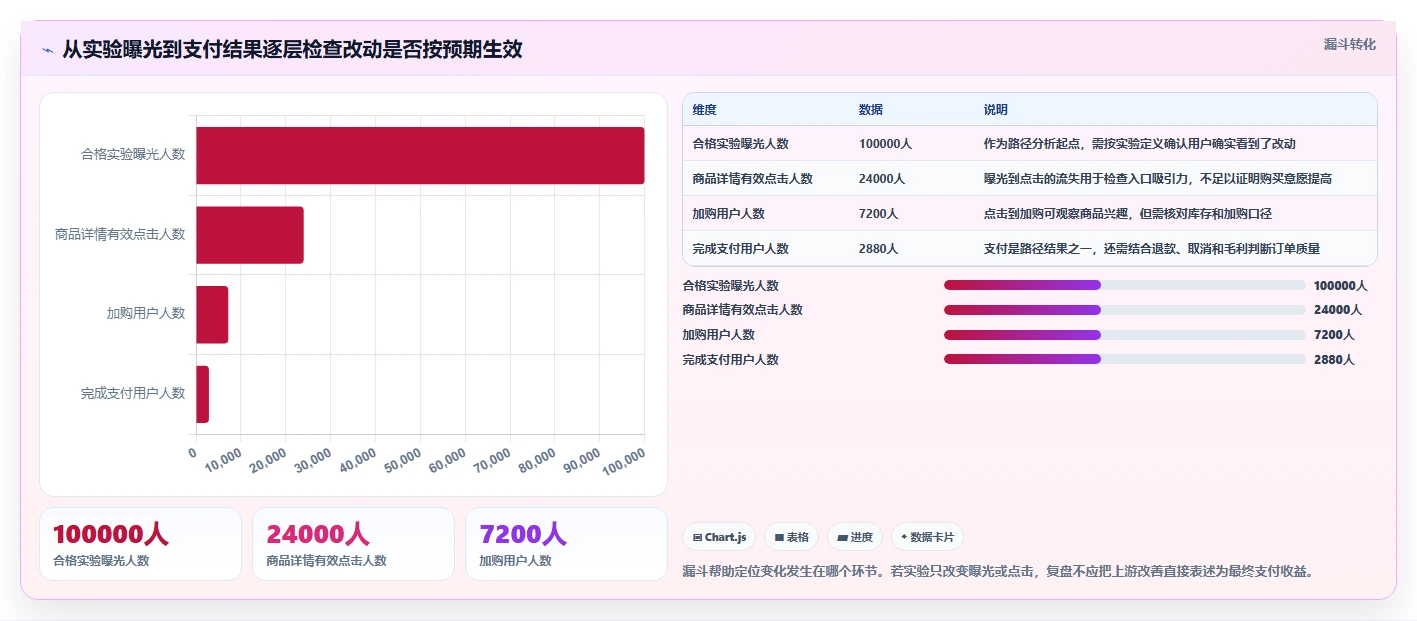Click the 加购用户人数 bar in the chart
This screenshot has width=1417, height=621.
coord(212,315)
